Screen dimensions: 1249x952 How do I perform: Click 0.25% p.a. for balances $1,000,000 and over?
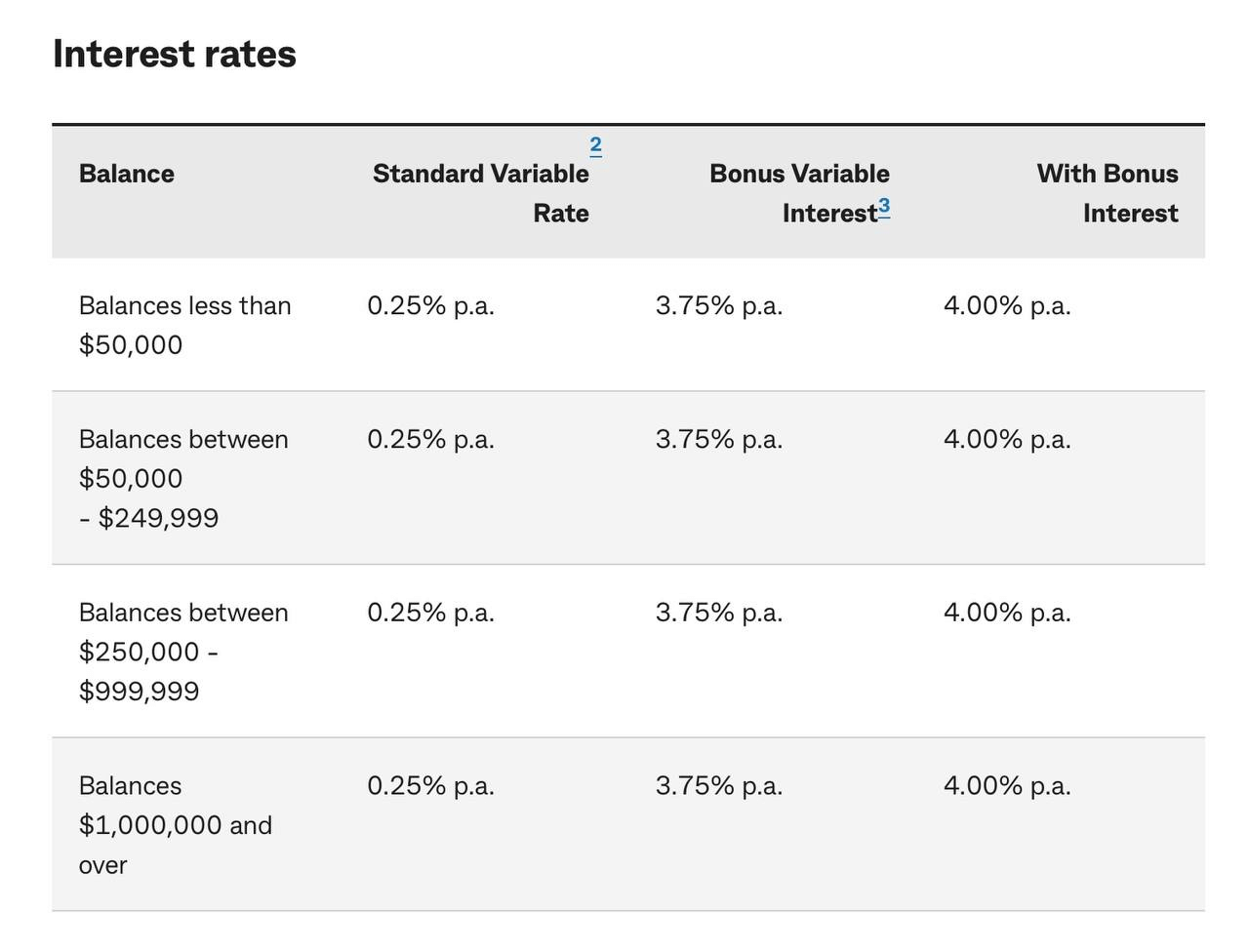point(430,786)
